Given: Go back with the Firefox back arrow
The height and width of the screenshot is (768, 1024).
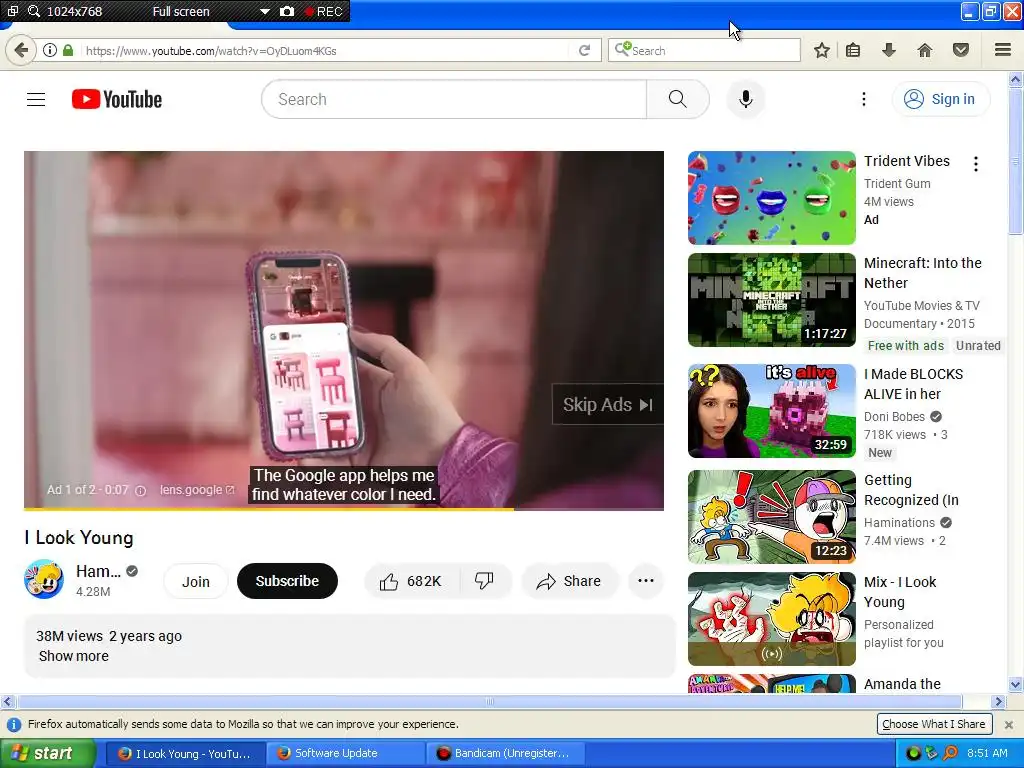Looking at the screenshot, I should click(x=22, y=50).
